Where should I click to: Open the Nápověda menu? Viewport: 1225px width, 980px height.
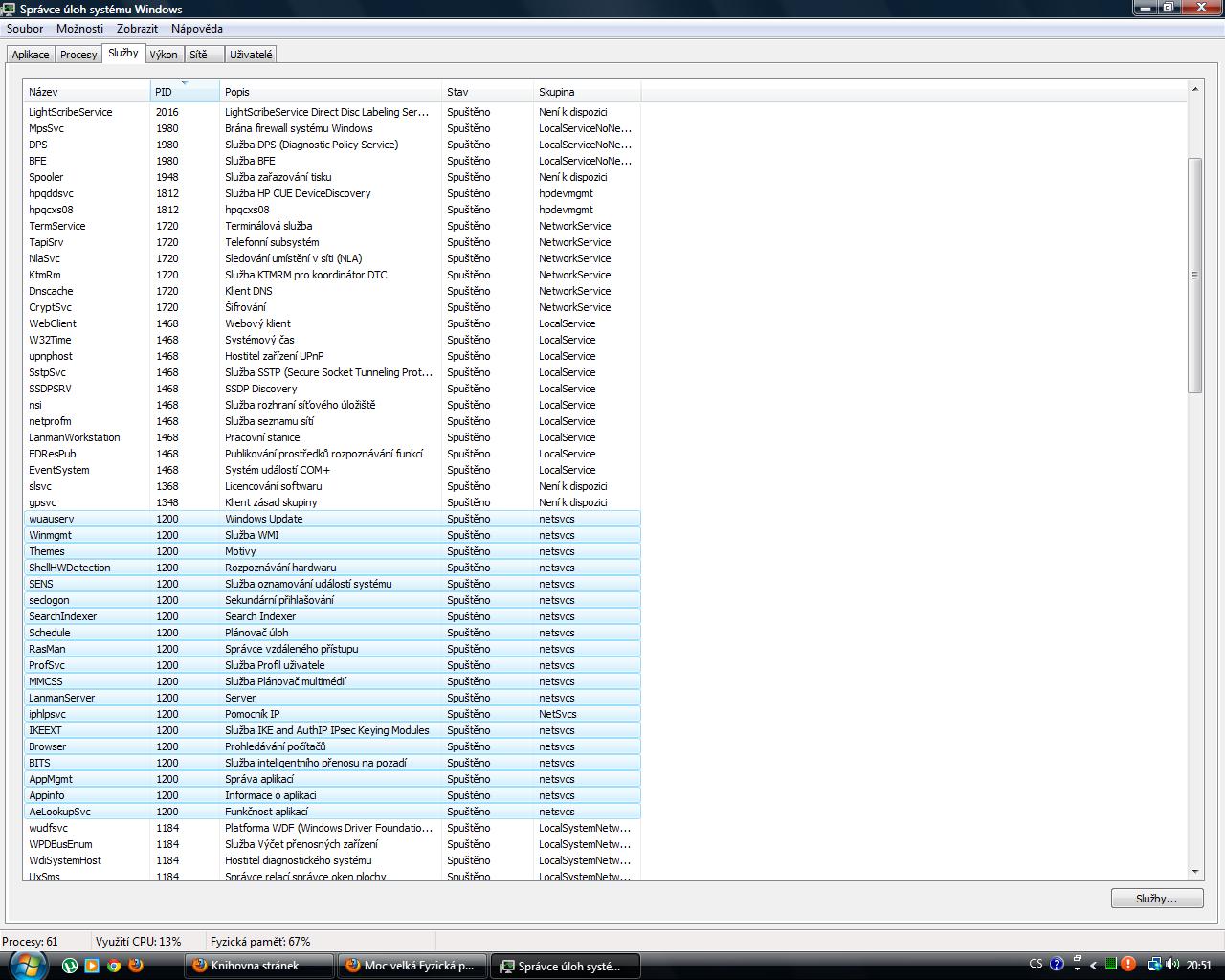[x=196, y=29]
